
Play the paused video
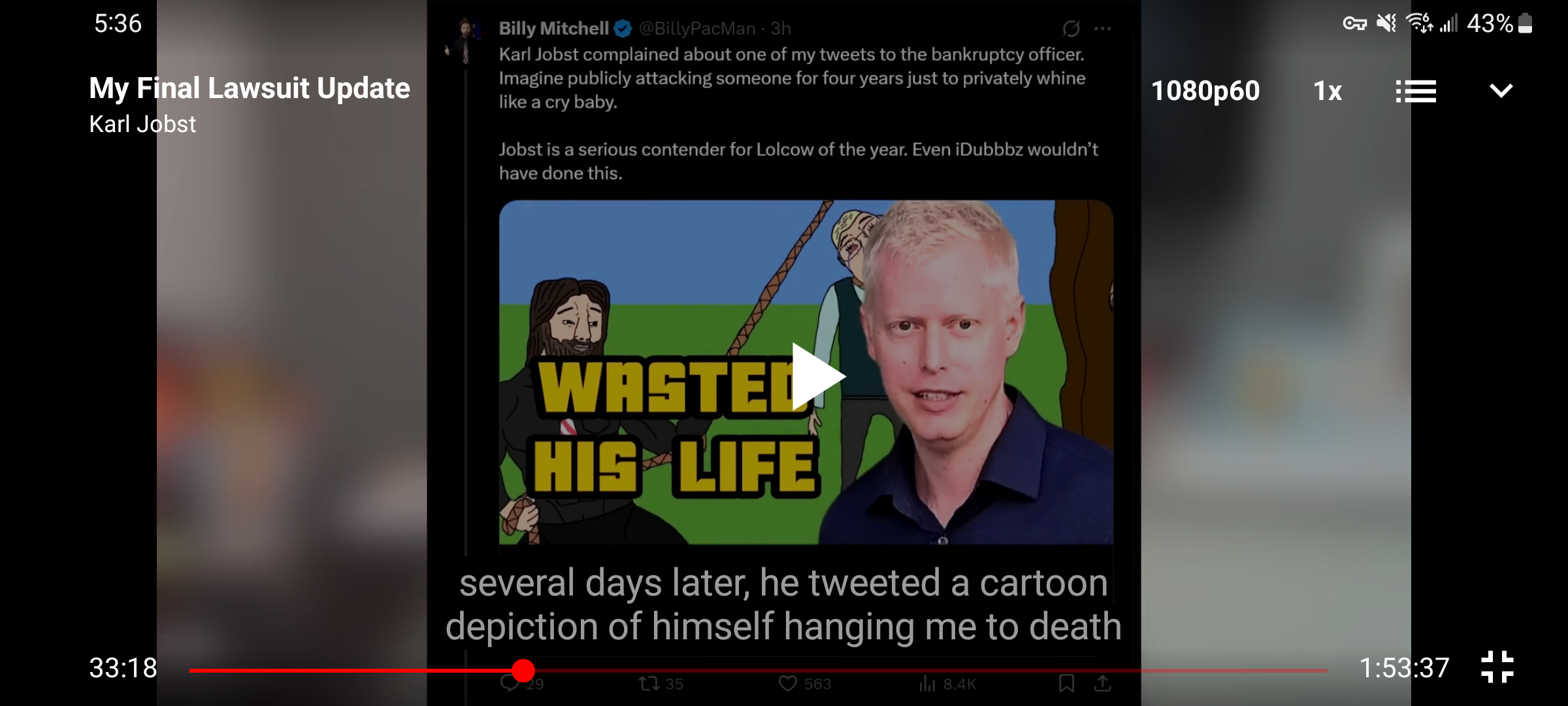[818, 377]
